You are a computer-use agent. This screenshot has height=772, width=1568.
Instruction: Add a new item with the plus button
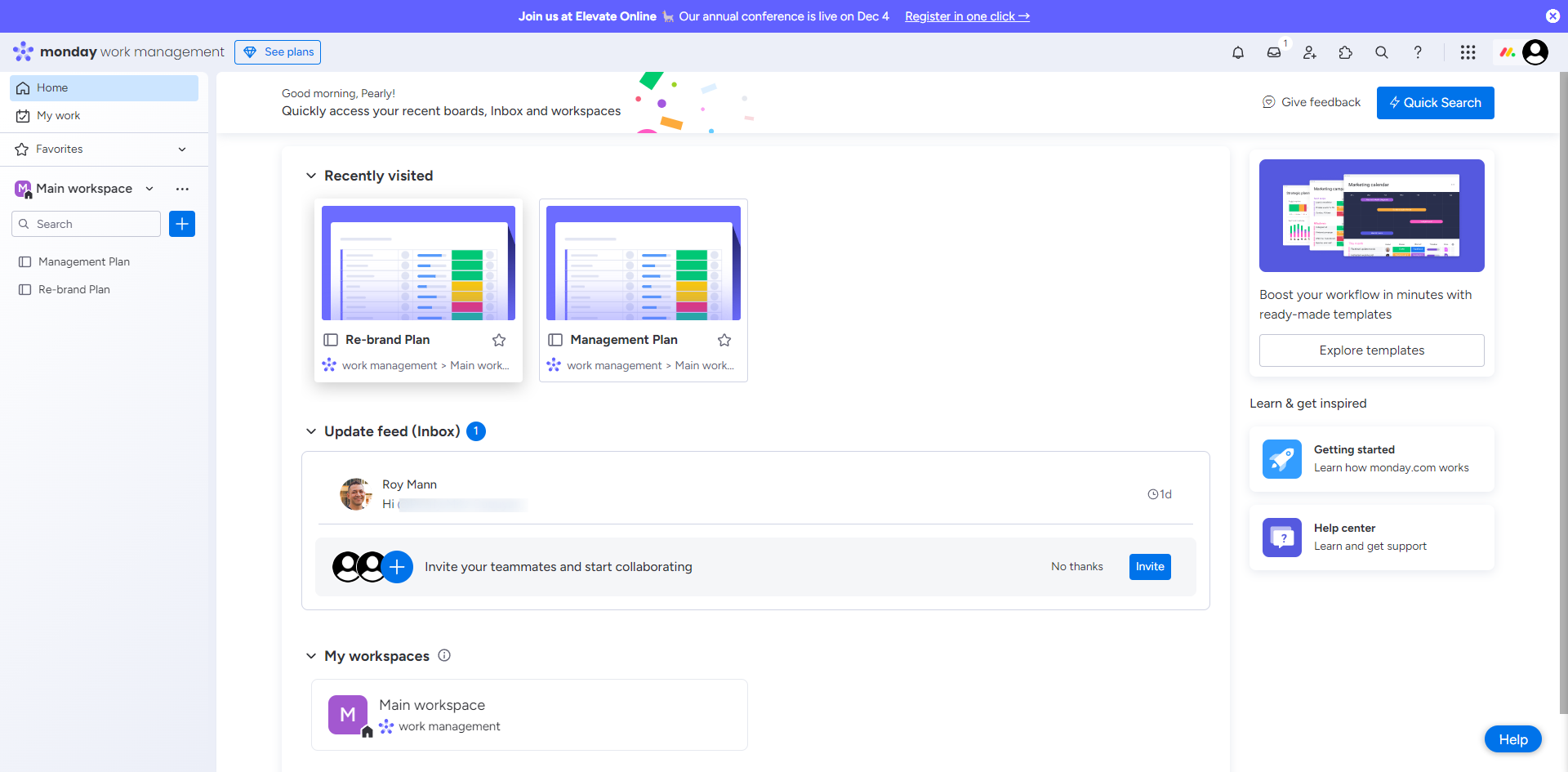coord(182,224)
